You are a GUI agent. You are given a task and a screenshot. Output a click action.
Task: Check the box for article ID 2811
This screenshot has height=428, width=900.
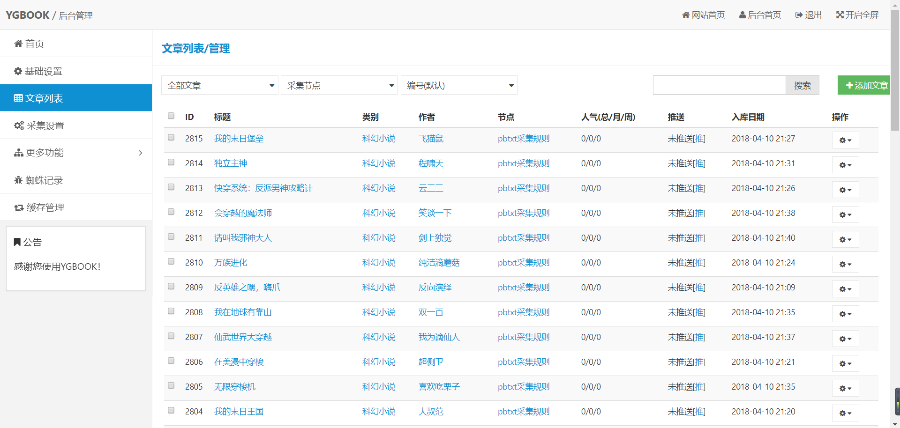click(171, 236)
